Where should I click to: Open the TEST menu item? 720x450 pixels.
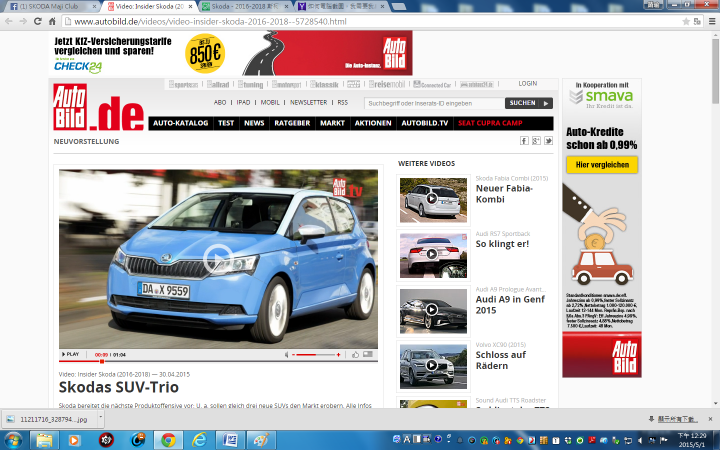click(226, 123)
